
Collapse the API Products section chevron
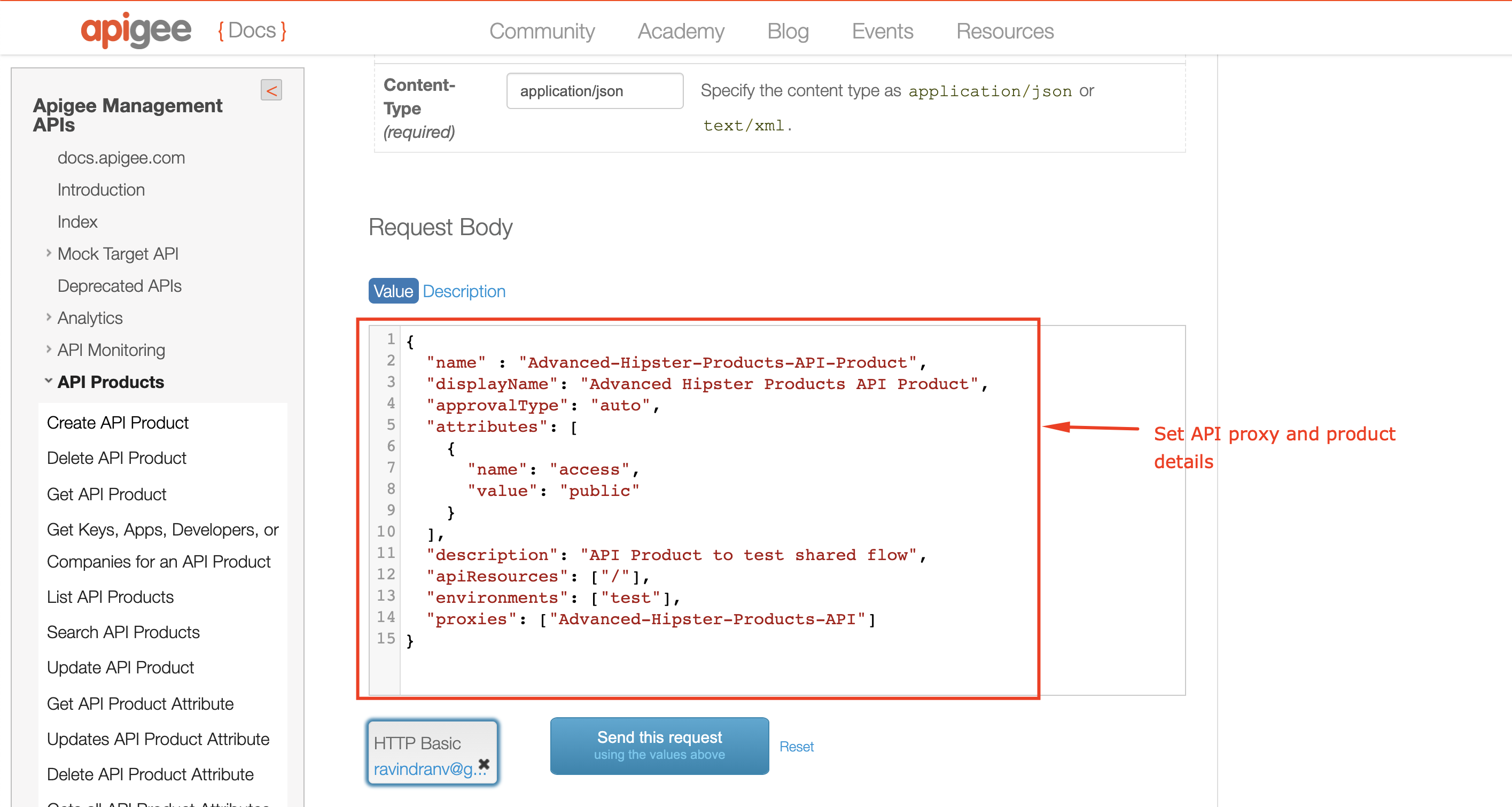pyautogui.click(x=49, y=381)
